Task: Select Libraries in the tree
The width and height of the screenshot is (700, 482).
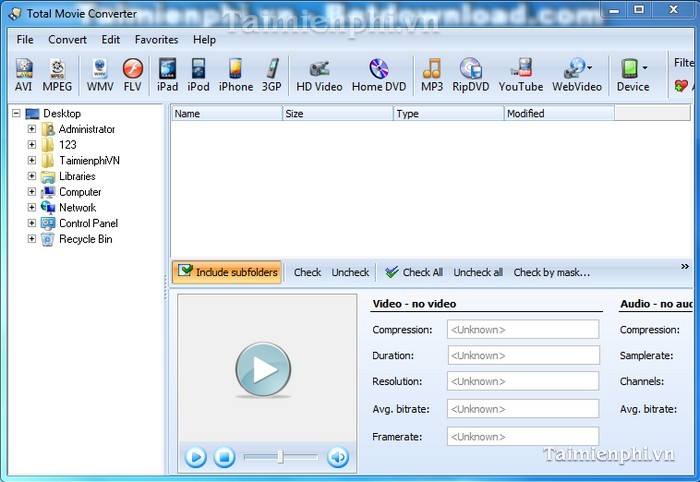Action: tap(77, 176)
